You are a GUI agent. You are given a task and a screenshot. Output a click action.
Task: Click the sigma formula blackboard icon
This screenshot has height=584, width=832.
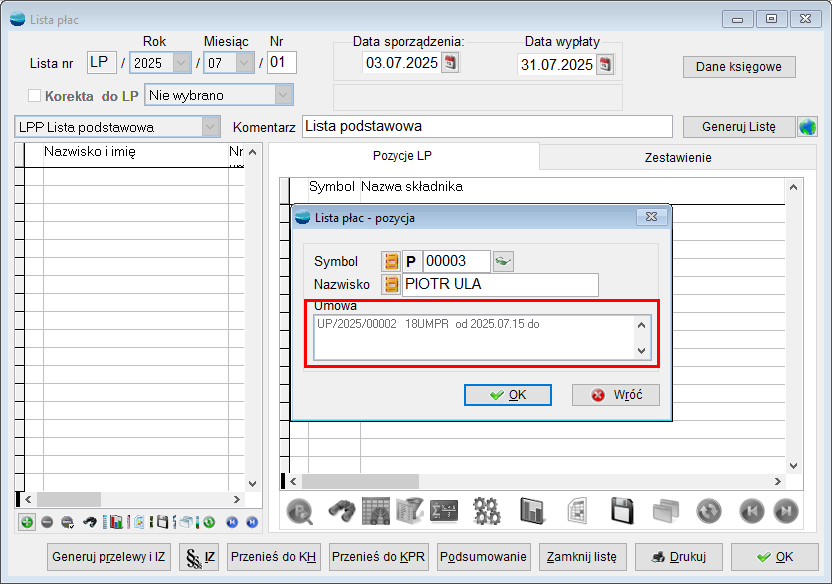coord(444,511)
